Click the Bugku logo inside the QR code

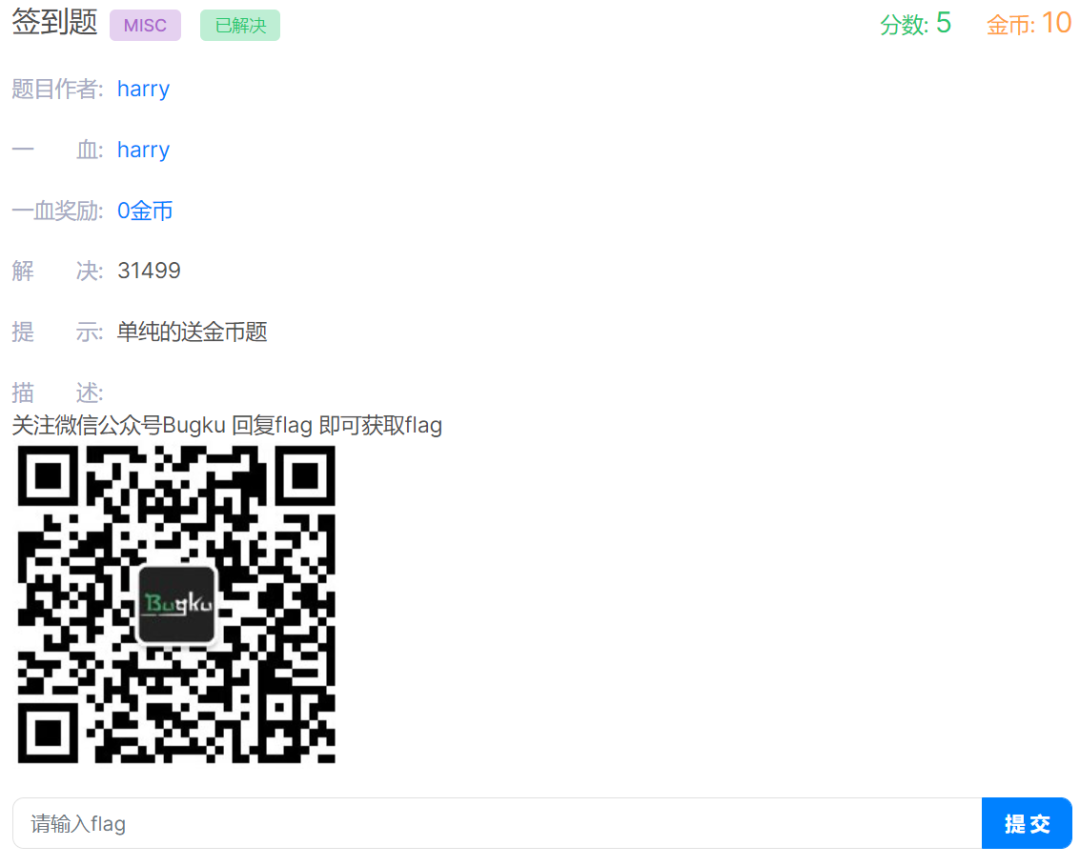coord(176,604)
